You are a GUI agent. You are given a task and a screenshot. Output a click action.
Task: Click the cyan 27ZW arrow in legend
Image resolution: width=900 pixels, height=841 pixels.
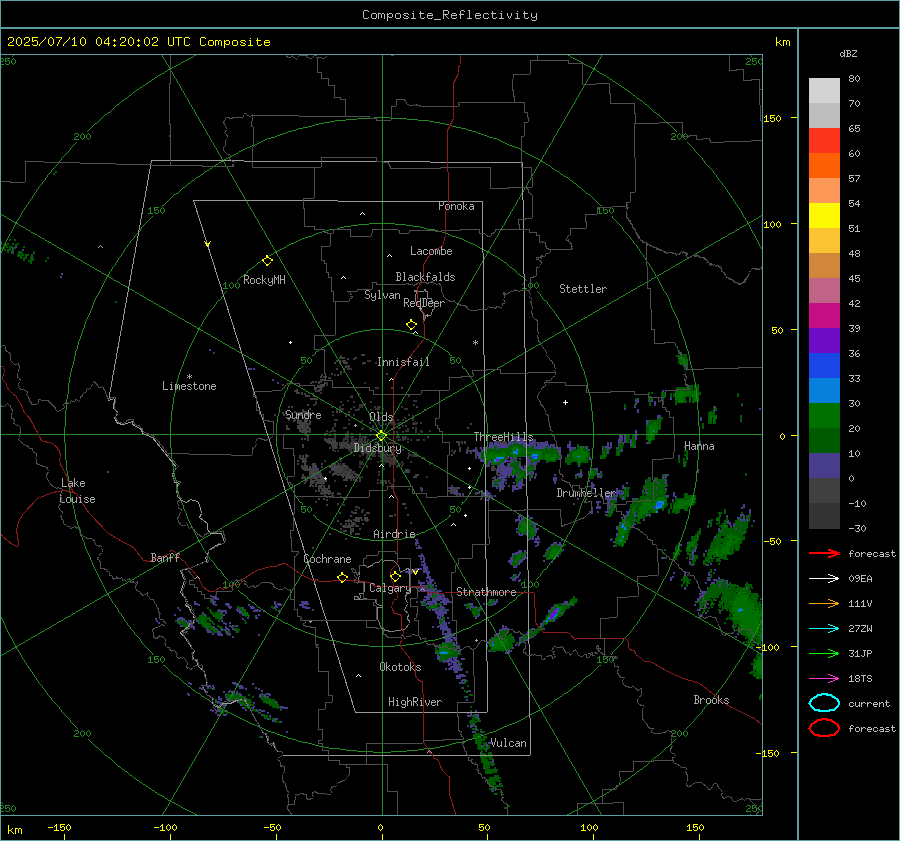(x=824, y=629)
